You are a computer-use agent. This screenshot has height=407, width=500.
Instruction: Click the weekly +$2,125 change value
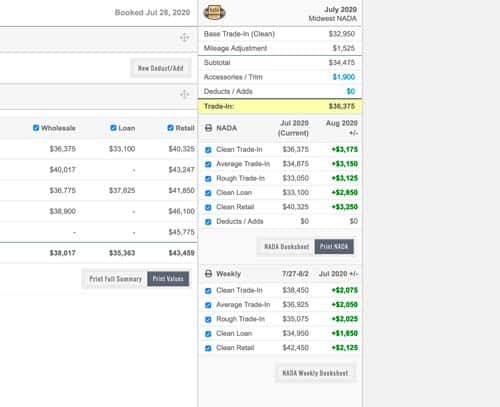click(x=344, y=348)
